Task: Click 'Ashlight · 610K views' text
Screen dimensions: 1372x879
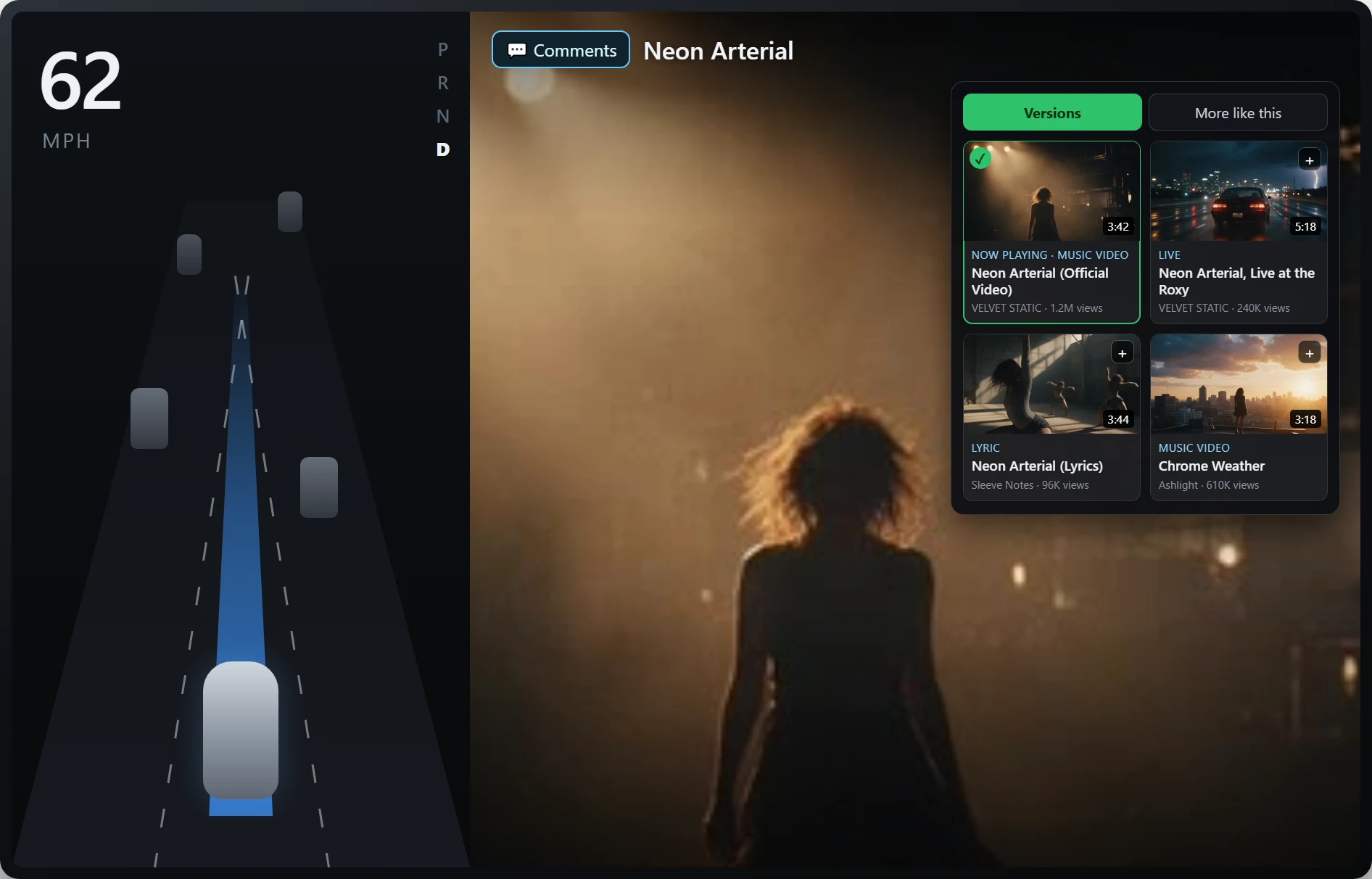Action: pos(1208,485)
